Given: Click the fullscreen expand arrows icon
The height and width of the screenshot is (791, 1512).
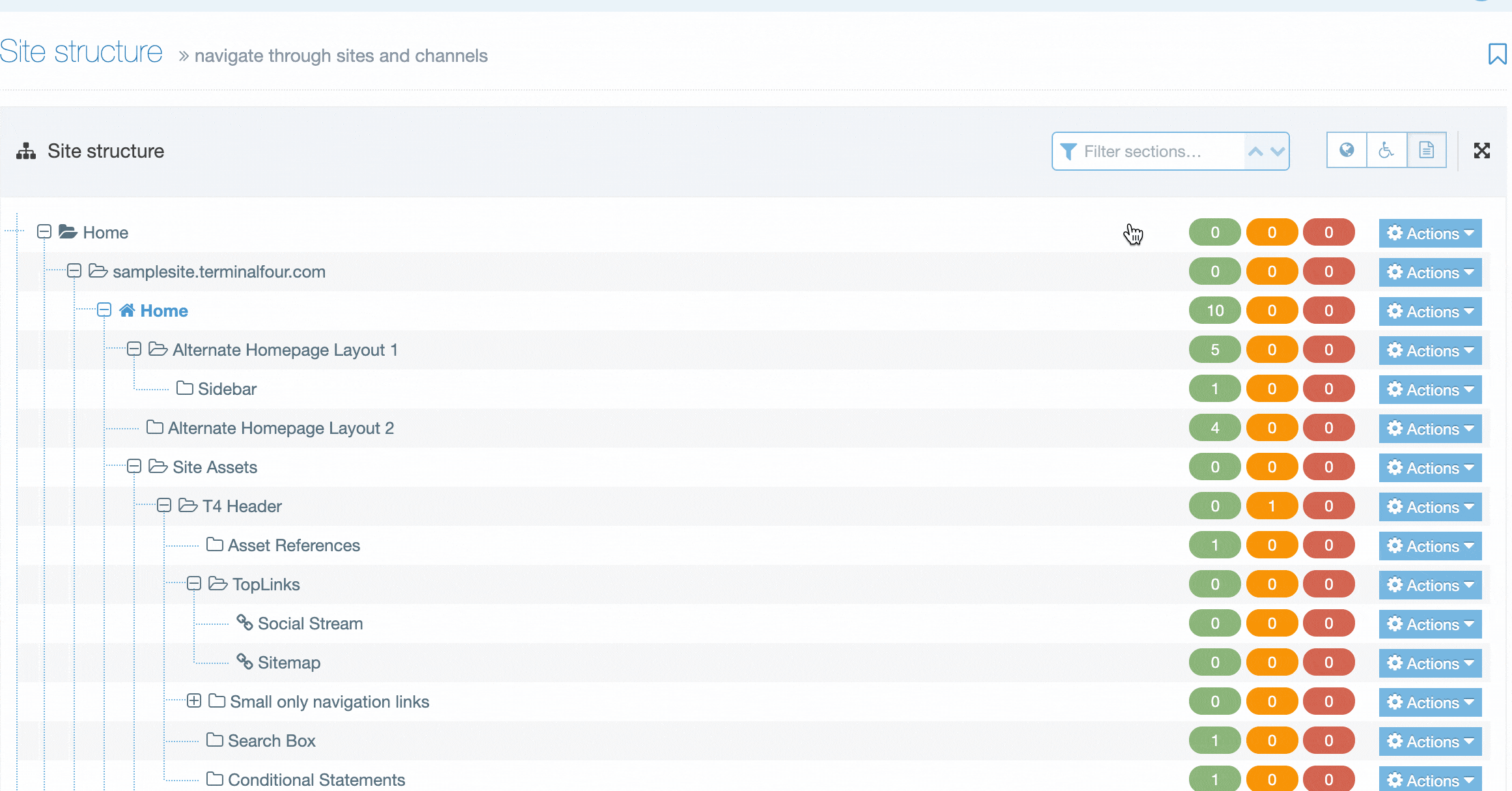Looking at the screenshot, I should coord(1481,151).
